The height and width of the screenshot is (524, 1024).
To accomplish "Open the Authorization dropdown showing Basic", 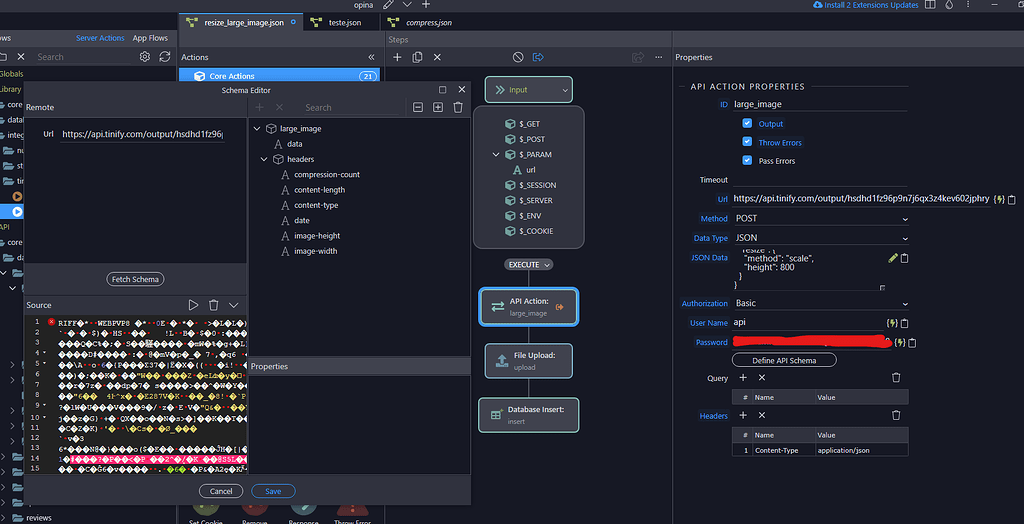I will pyautogui.click(x=820, y=303).
